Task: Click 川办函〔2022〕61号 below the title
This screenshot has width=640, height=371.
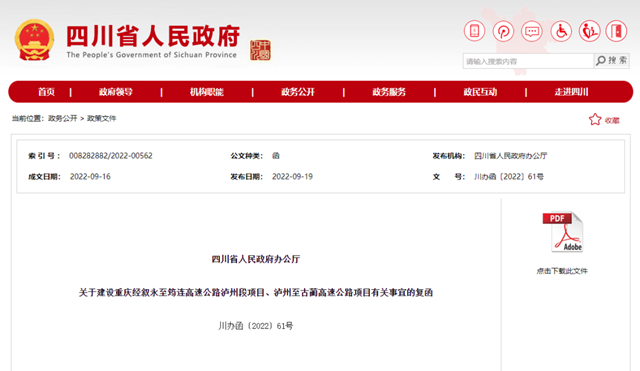Action: pyautogui.click(x=256, y=326)
